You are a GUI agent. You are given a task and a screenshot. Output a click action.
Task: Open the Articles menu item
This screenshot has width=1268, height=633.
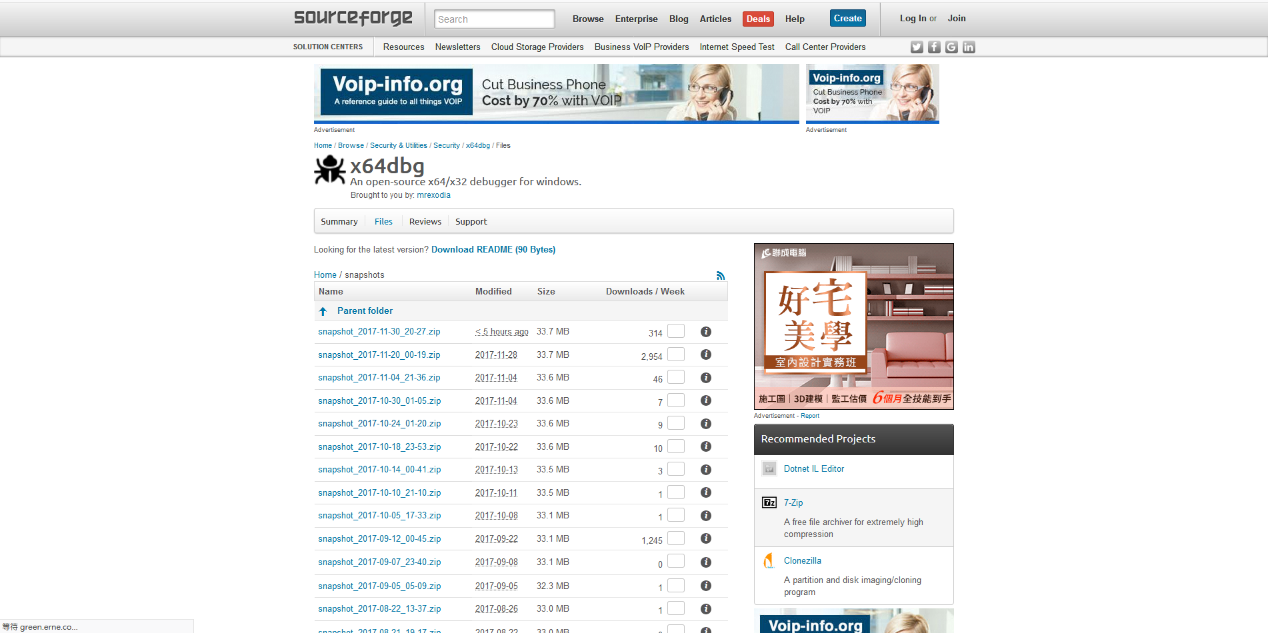716,19
